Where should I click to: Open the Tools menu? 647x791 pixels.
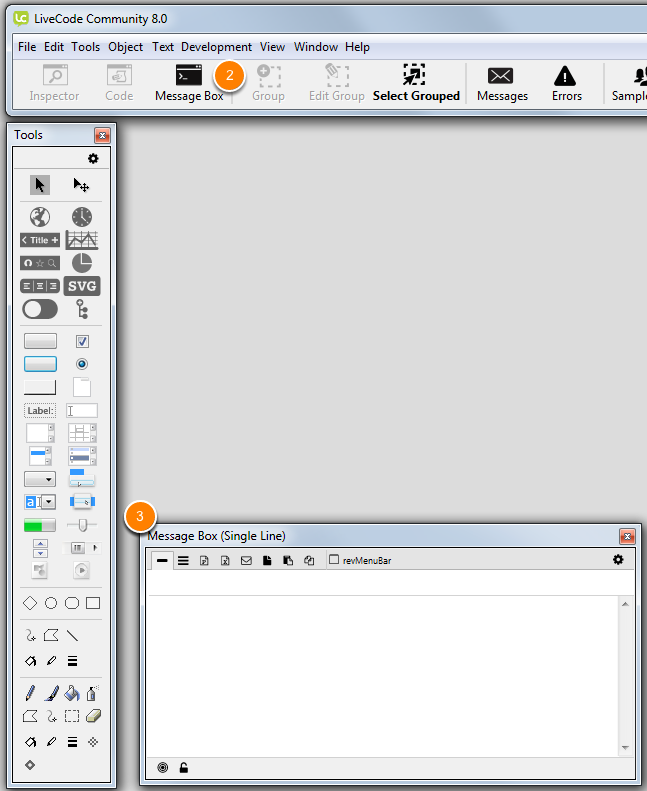coord(85,47)
